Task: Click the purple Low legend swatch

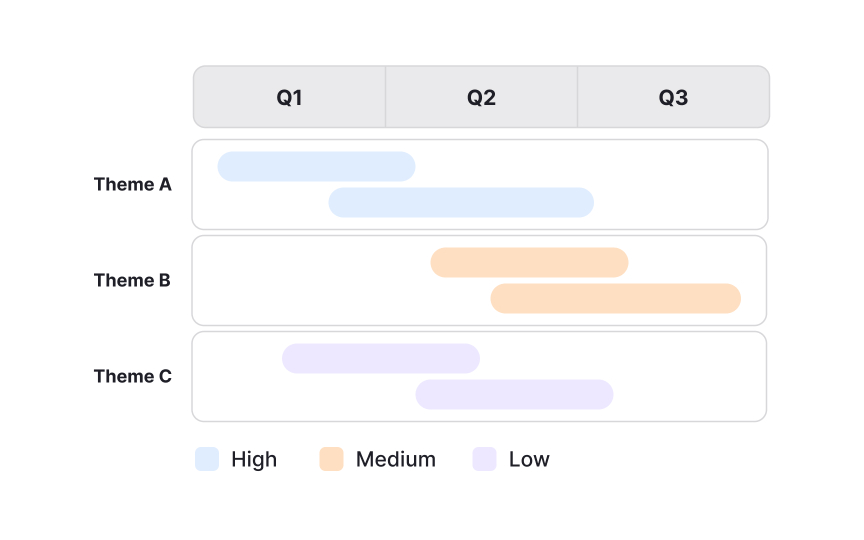Action: point(485,459)
